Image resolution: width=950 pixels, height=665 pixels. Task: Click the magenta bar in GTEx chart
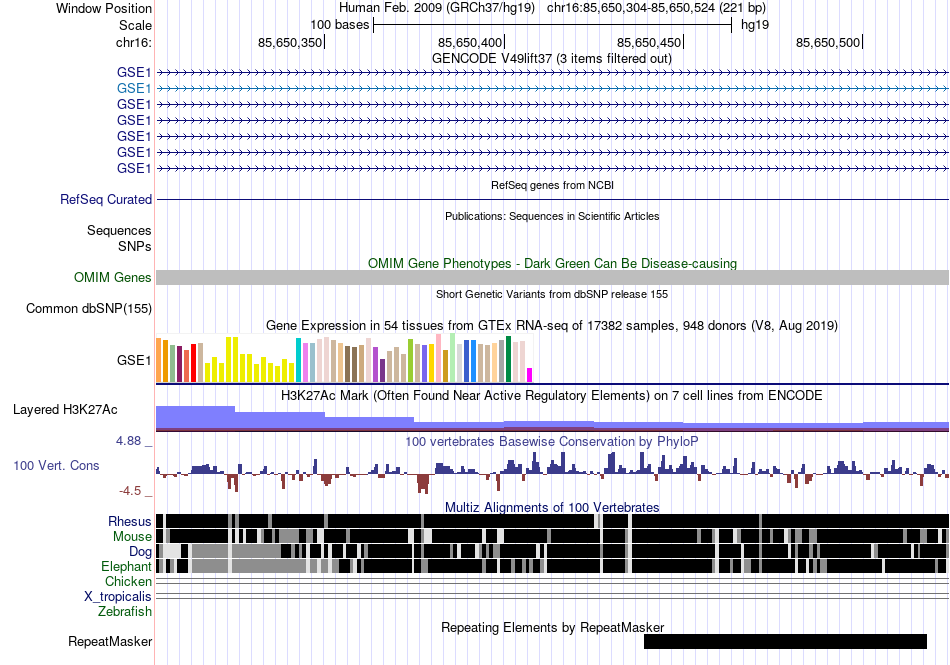[x=530, y=375]
